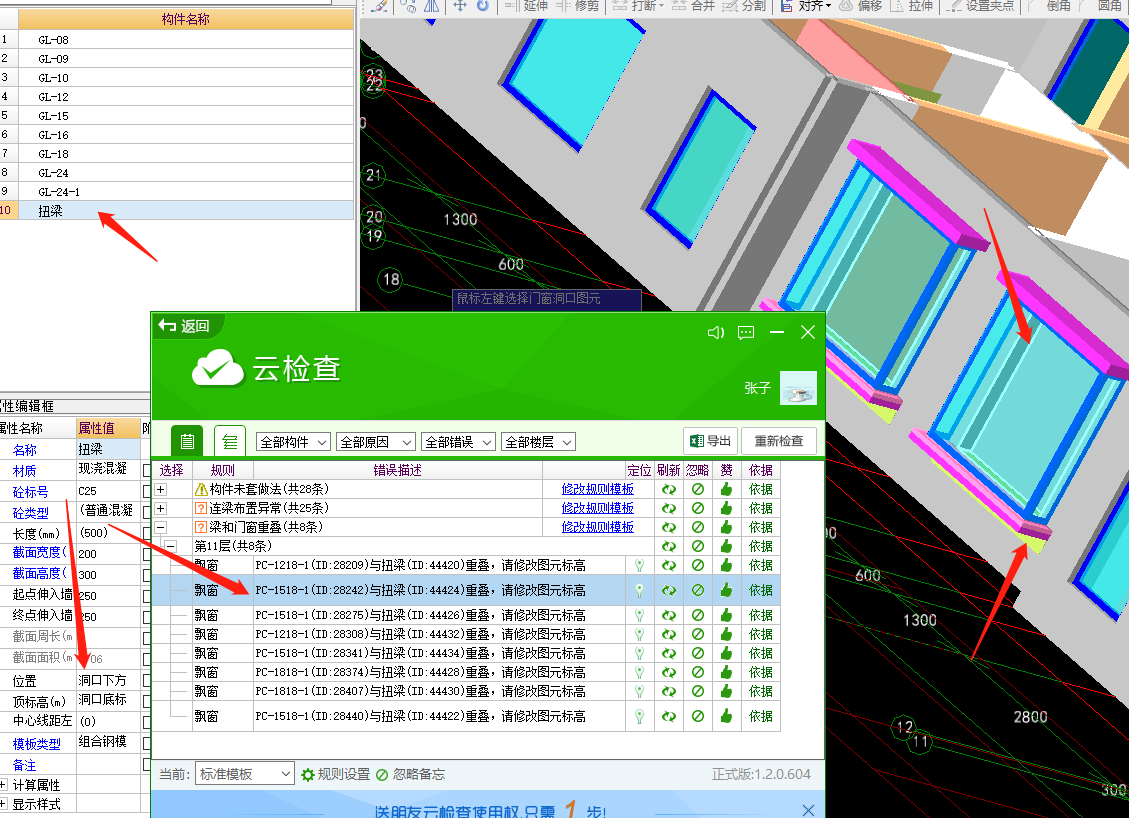Click the 延伸 (extend) toolbar tool
This screenshot has height=818, width=1129.
click(526, 6)
